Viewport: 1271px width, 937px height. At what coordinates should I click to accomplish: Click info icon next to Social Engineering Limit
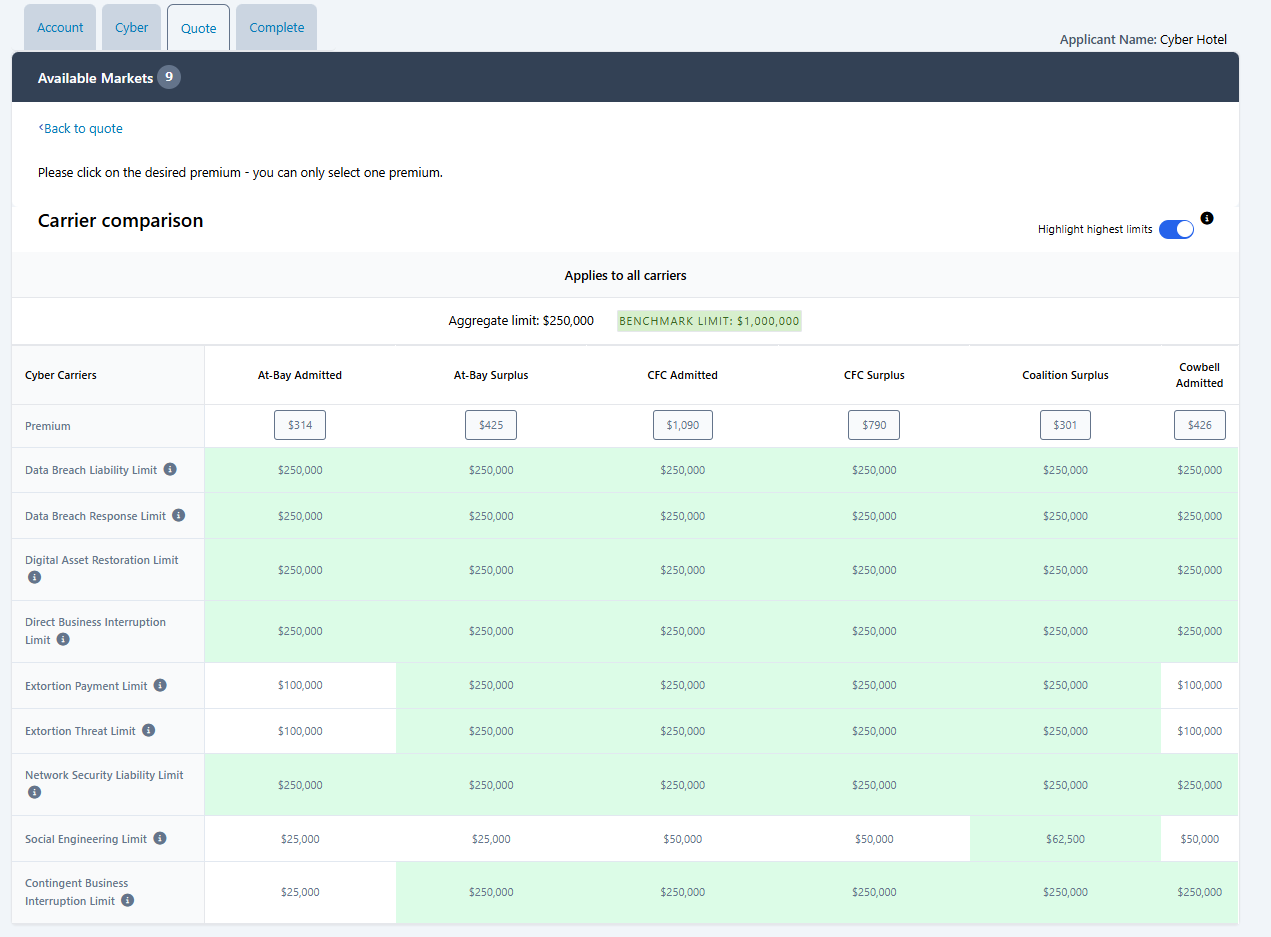pyautogui.click(x=160, y=838)
